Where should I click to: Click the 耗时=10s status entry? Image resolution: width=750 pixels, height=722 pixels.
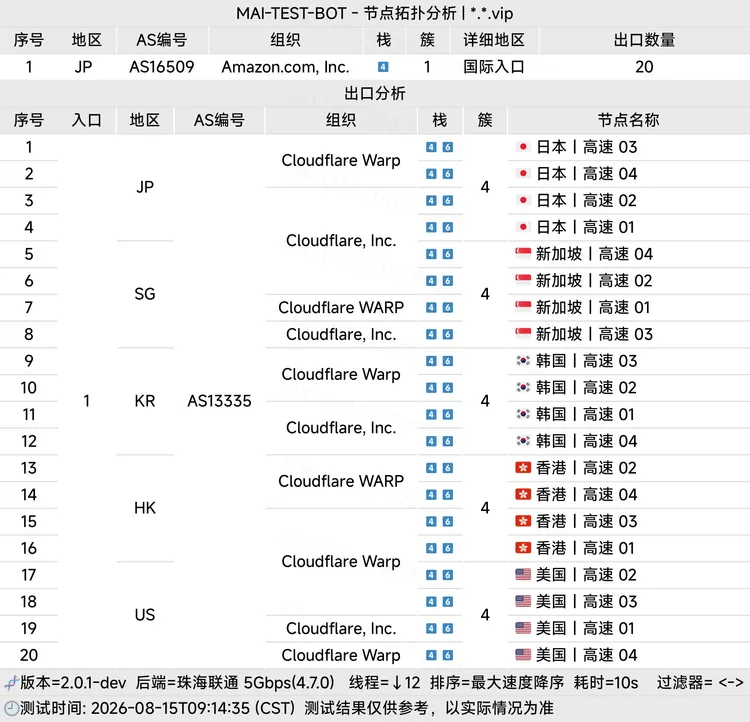(x=606, y=683)
